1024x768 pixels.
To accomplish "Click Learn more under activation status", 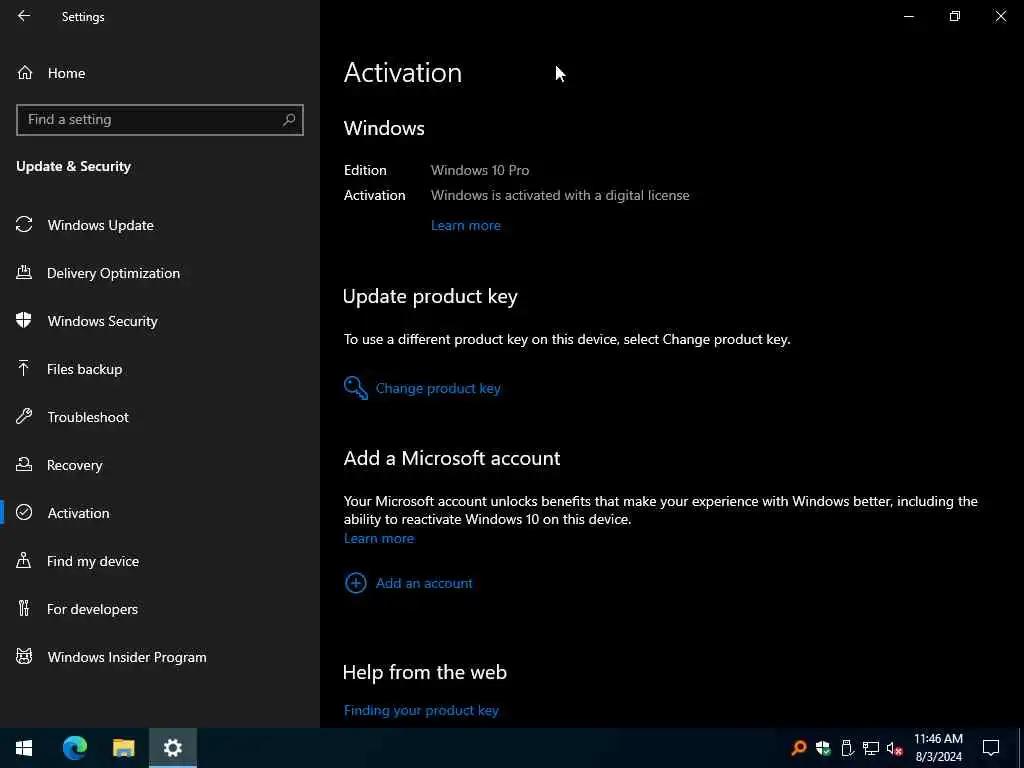I will pyautogui.click(x=466, y=225).
